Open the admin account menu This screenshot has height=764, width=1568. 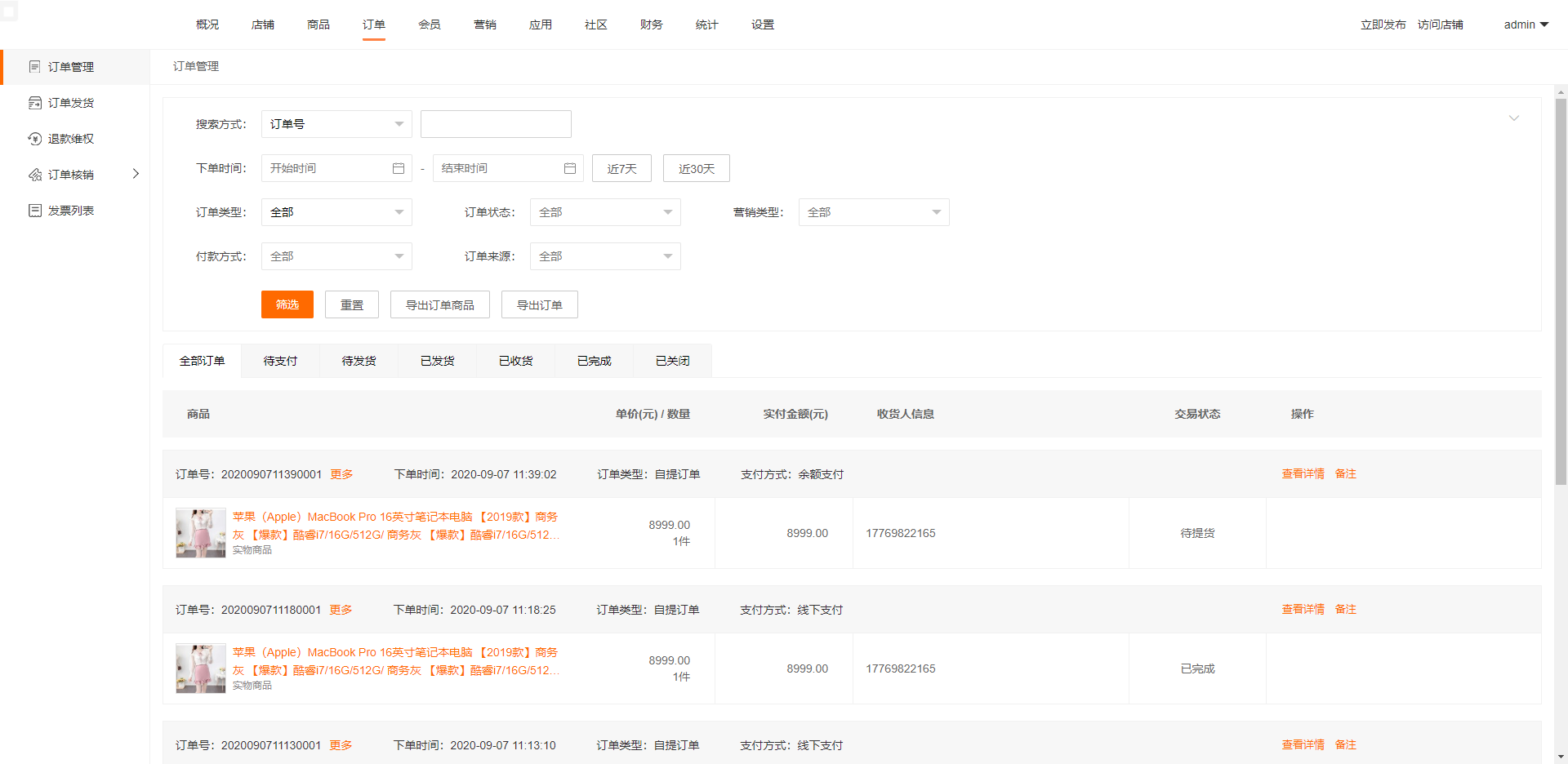point(1526,24)
